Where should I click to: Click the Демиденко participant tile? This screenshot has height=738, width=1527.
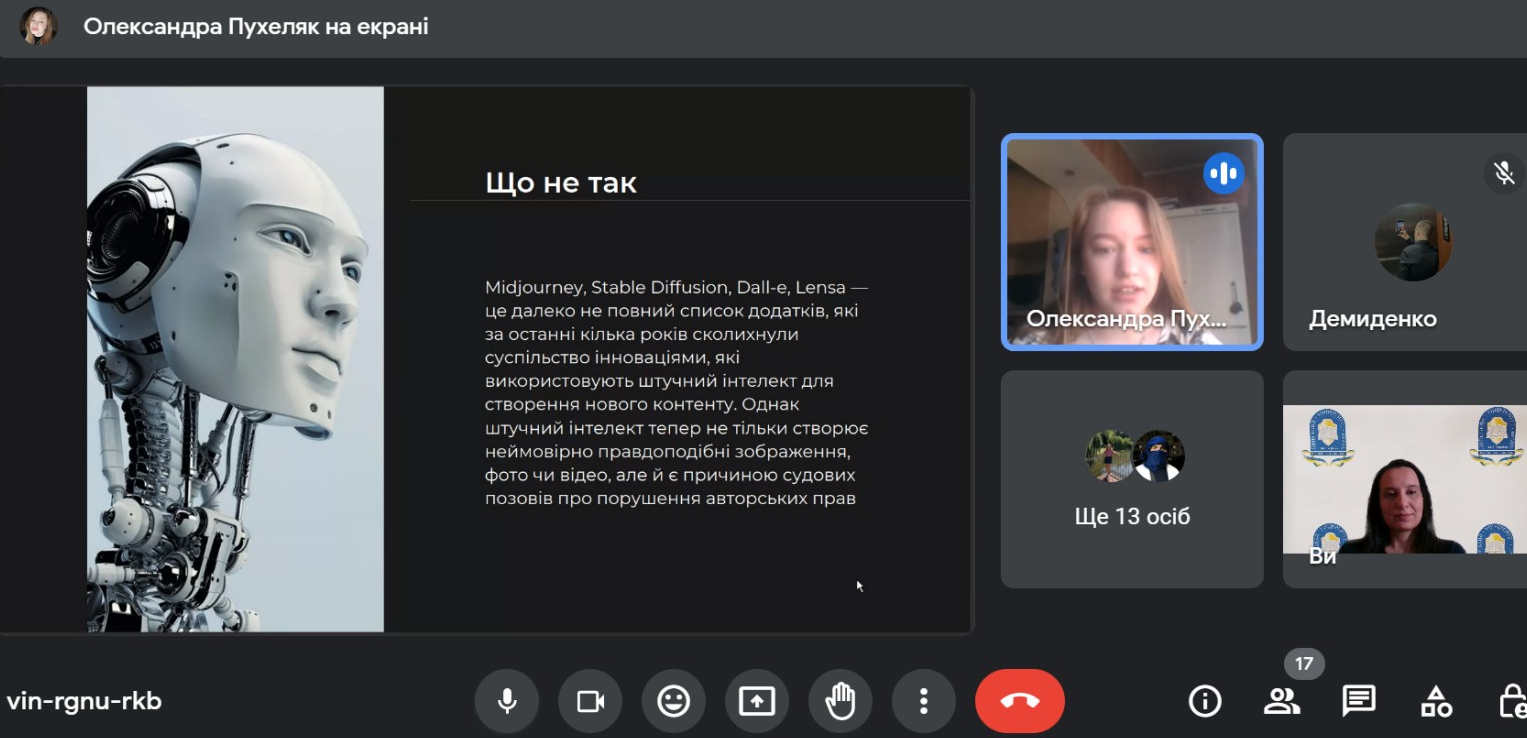[1404, 242]
